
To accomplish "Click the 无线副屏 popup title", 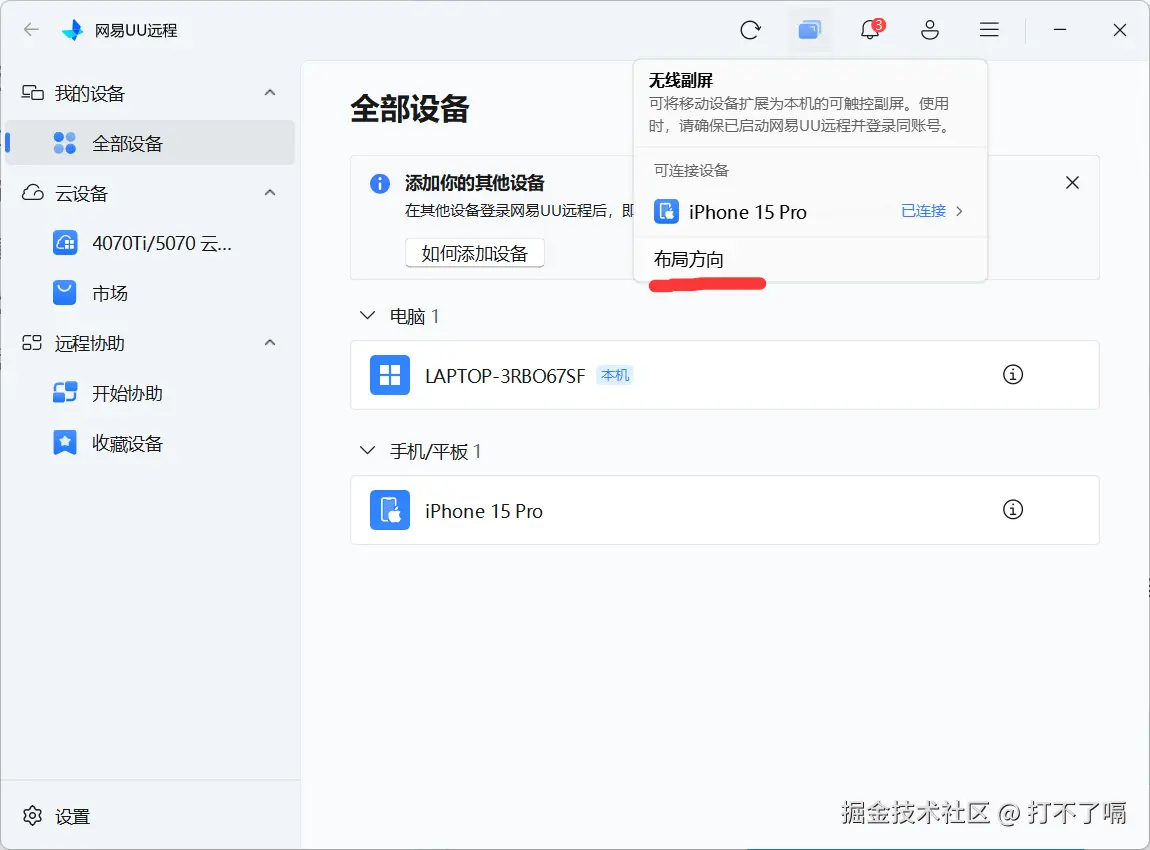I will pos(681,80).
